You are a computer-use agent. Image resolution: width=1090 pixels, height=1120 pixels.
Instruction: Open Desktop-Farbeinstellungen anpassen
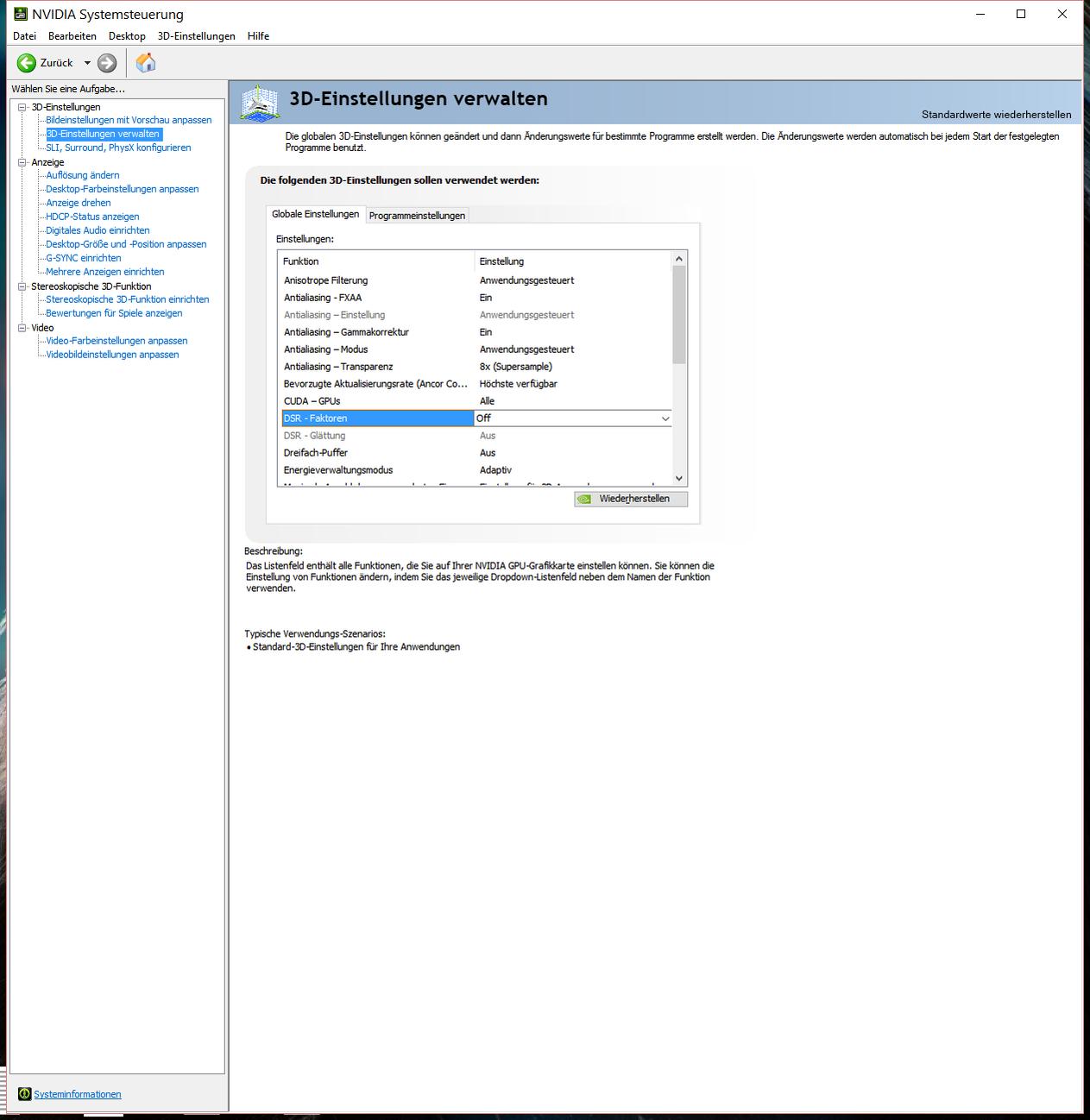click(x=123, y=189)
